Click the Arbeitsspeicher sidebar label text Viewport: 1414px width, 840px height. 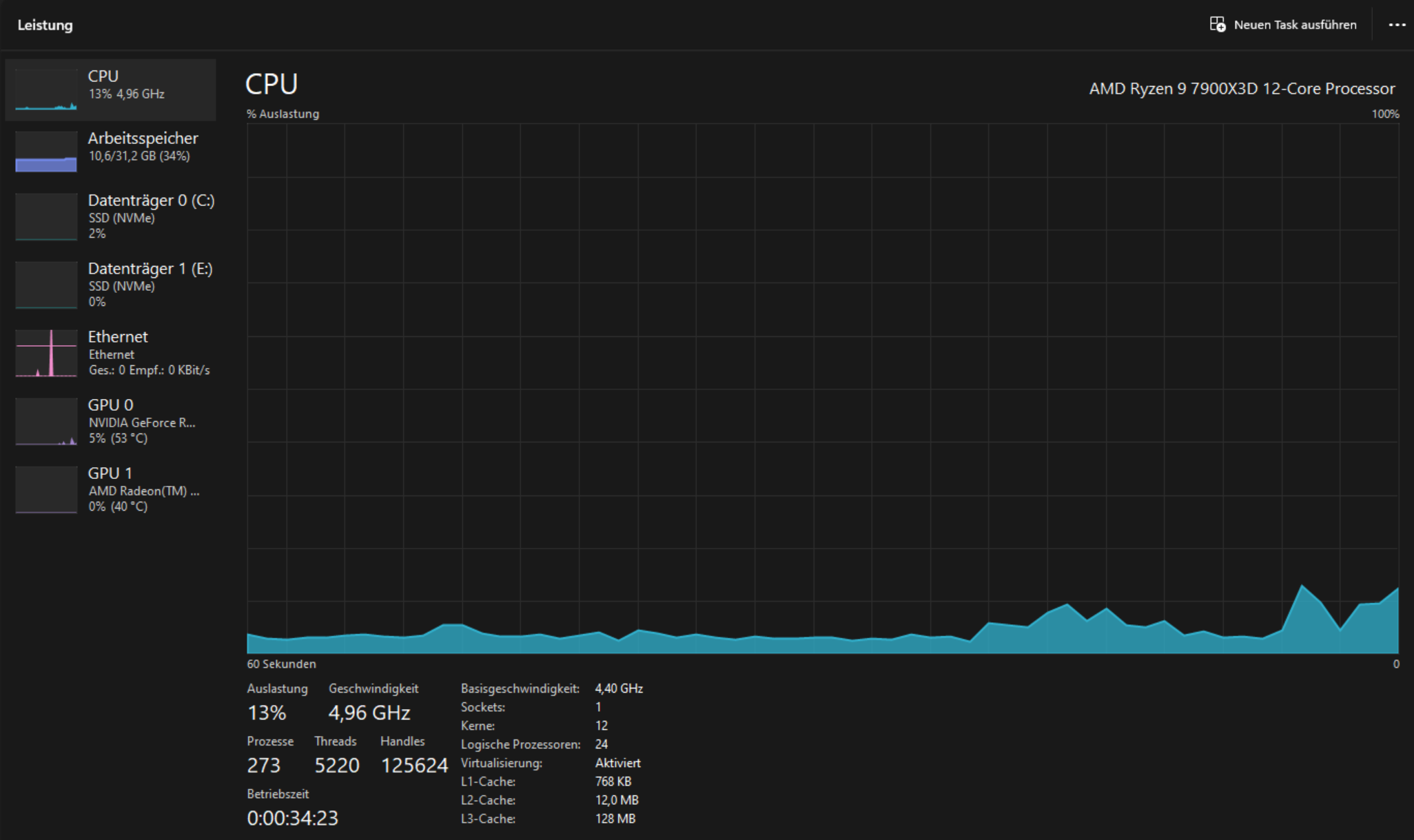tap(143, 139)
